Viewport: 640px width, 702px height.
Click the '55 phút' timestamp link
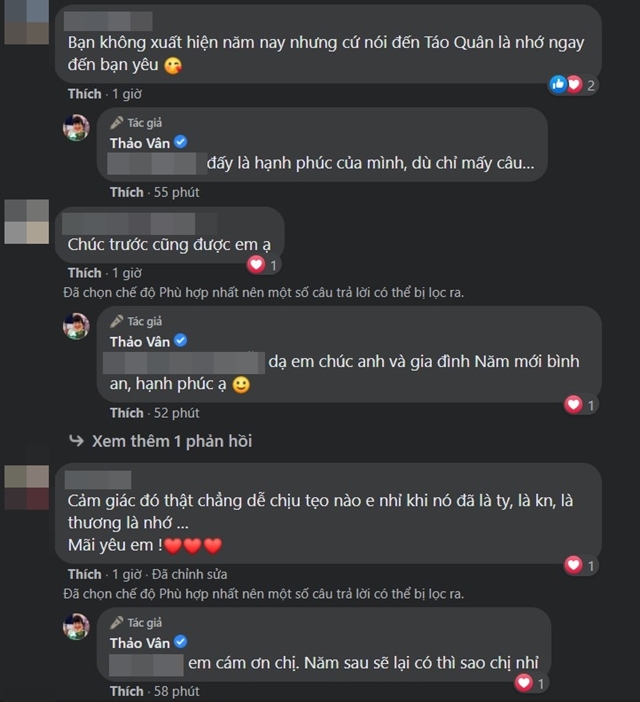pos(177,193)
